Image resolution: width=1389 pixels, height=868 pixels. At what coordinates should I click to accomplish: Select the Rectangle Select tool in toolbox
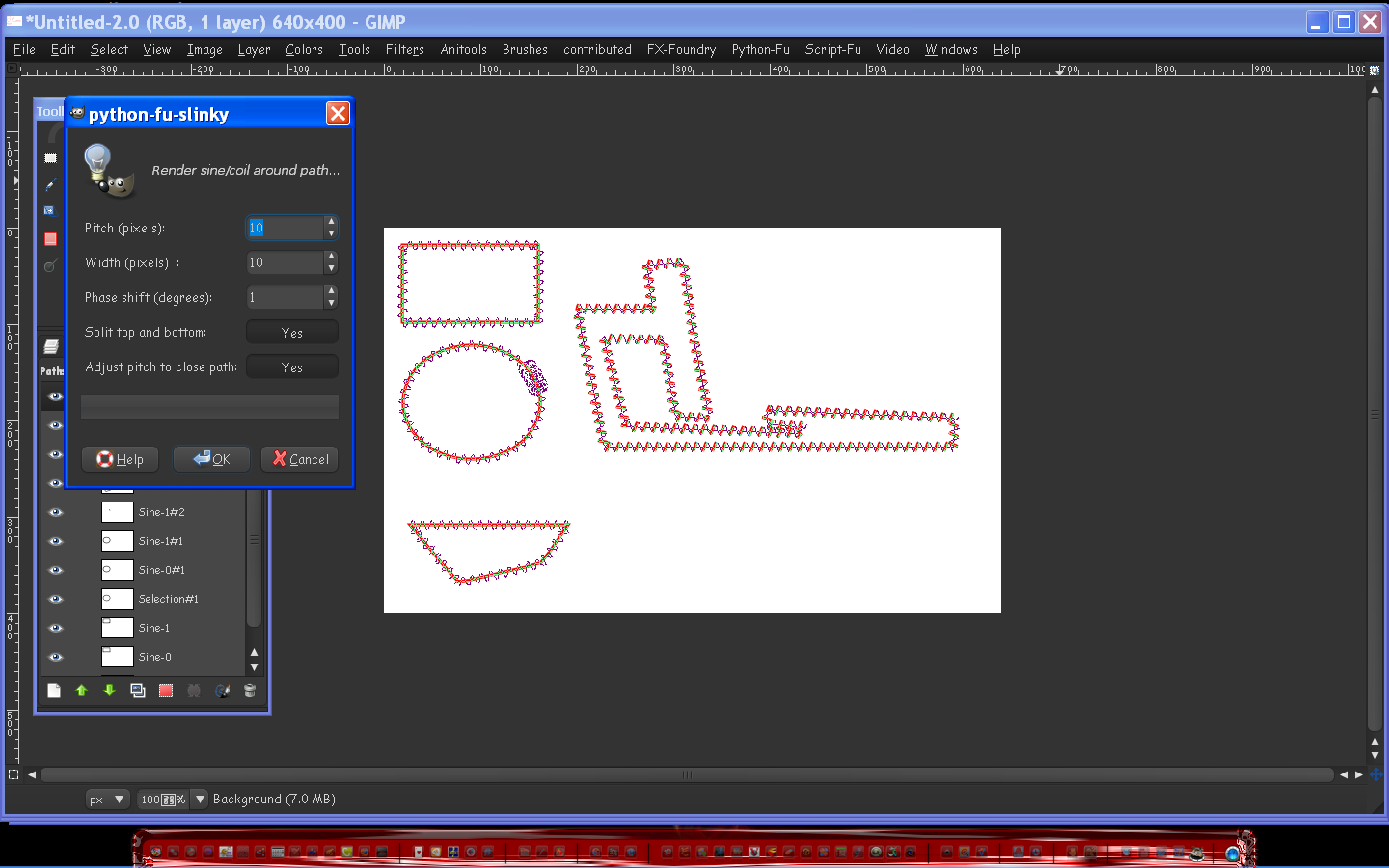tap(51, 158)
